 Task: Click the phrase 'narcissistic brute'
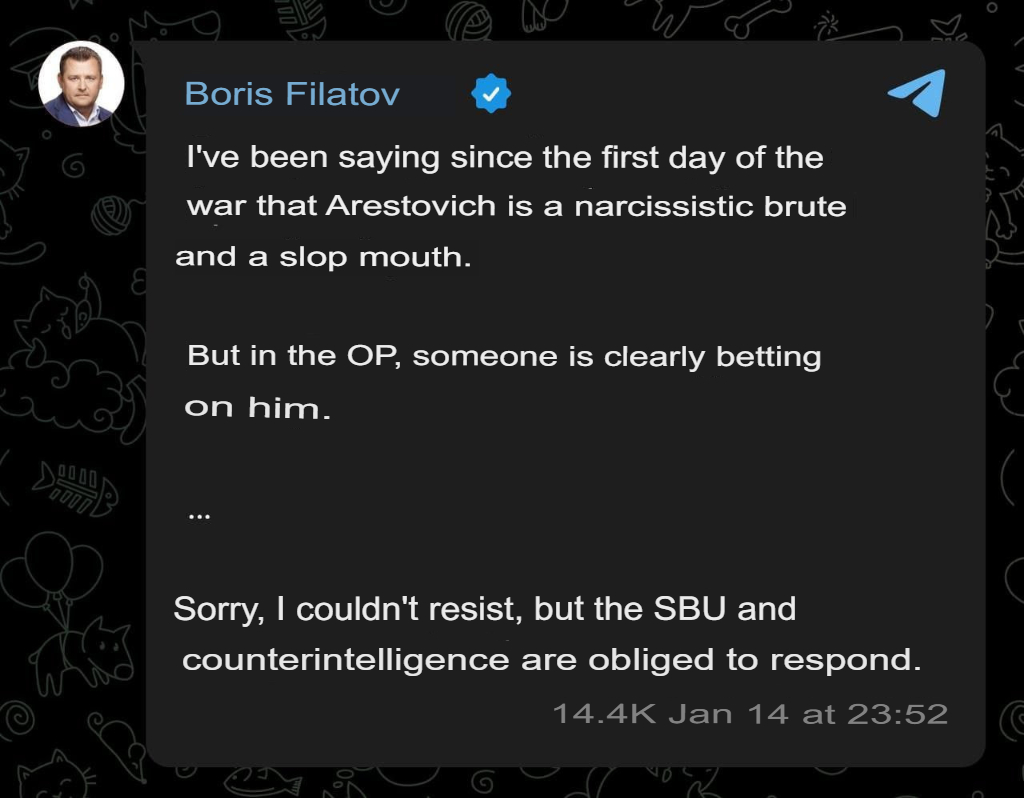pos(711,206)
